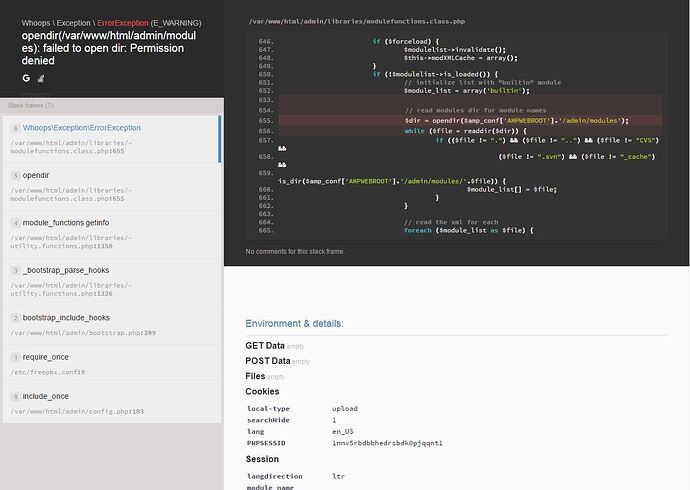The image size is (690, 490).
Task: Click the /etc/freepbx.conf:9 file path
Action: [x=48, y=372]
